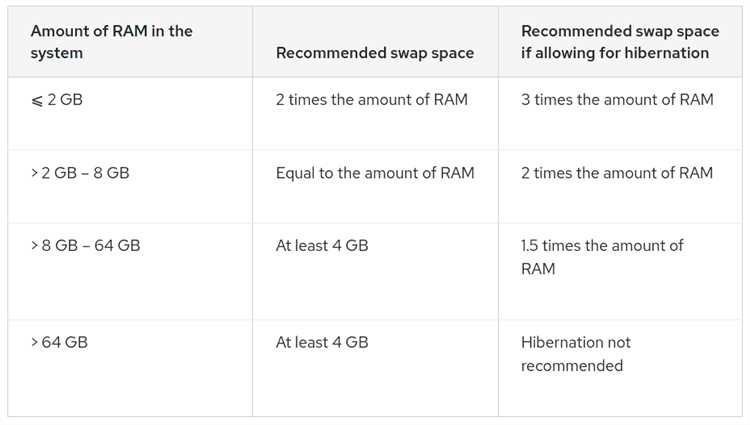The image size is (750, 425).
Task: Click the '⩽' symbol in first row
Action: (x=37, y=100)
